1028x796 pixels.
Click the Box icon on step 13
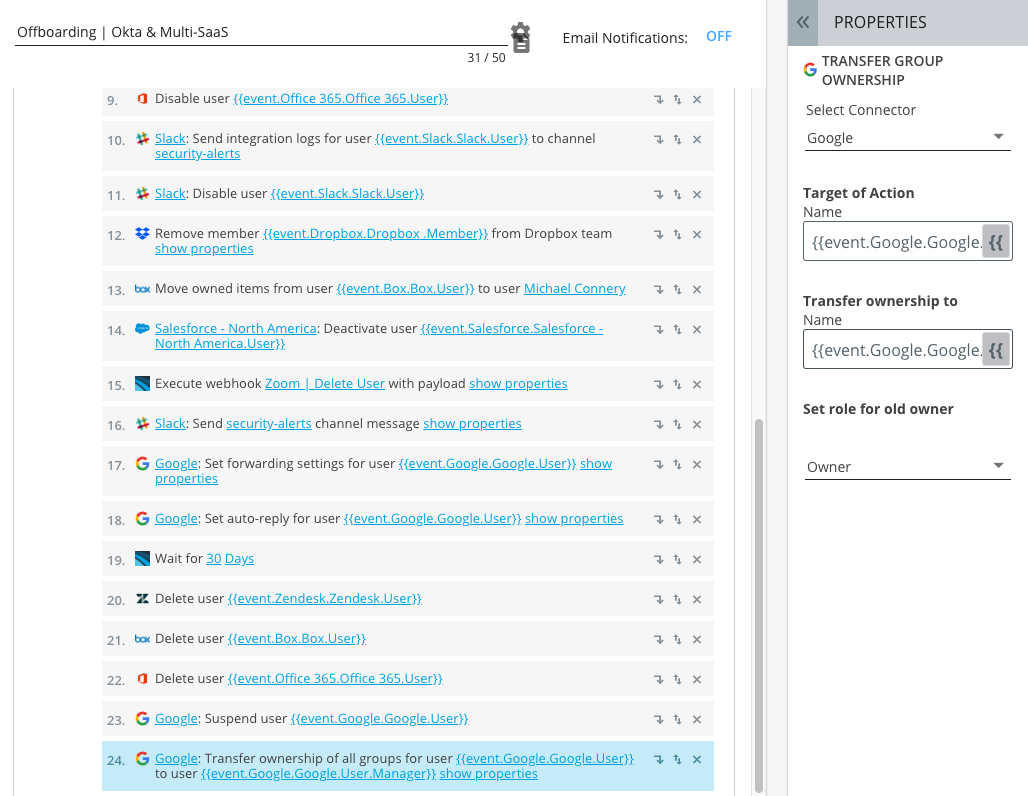pos(142,289)
